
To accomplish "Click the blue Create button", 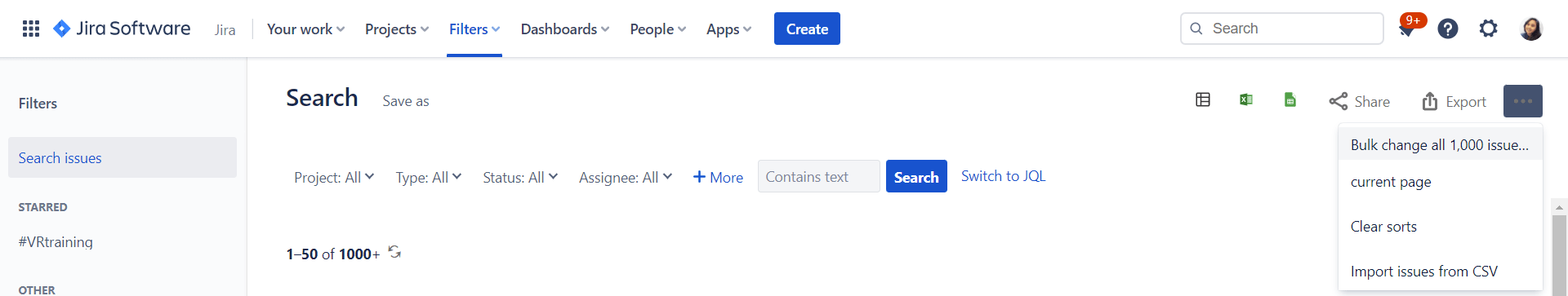I will [807, 29].
